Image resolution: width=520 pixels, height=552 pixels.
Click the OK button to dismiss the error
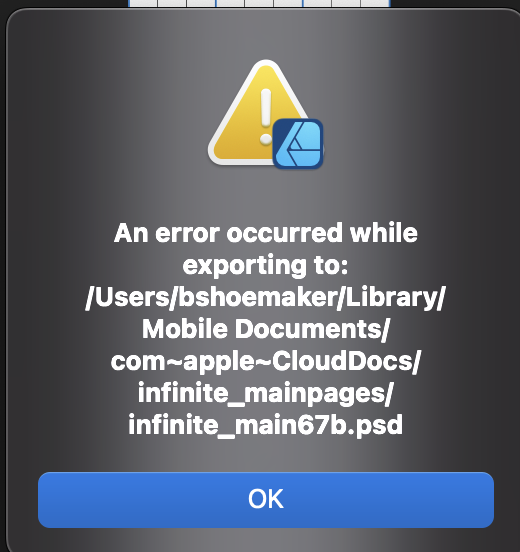[x=266, y=500]
